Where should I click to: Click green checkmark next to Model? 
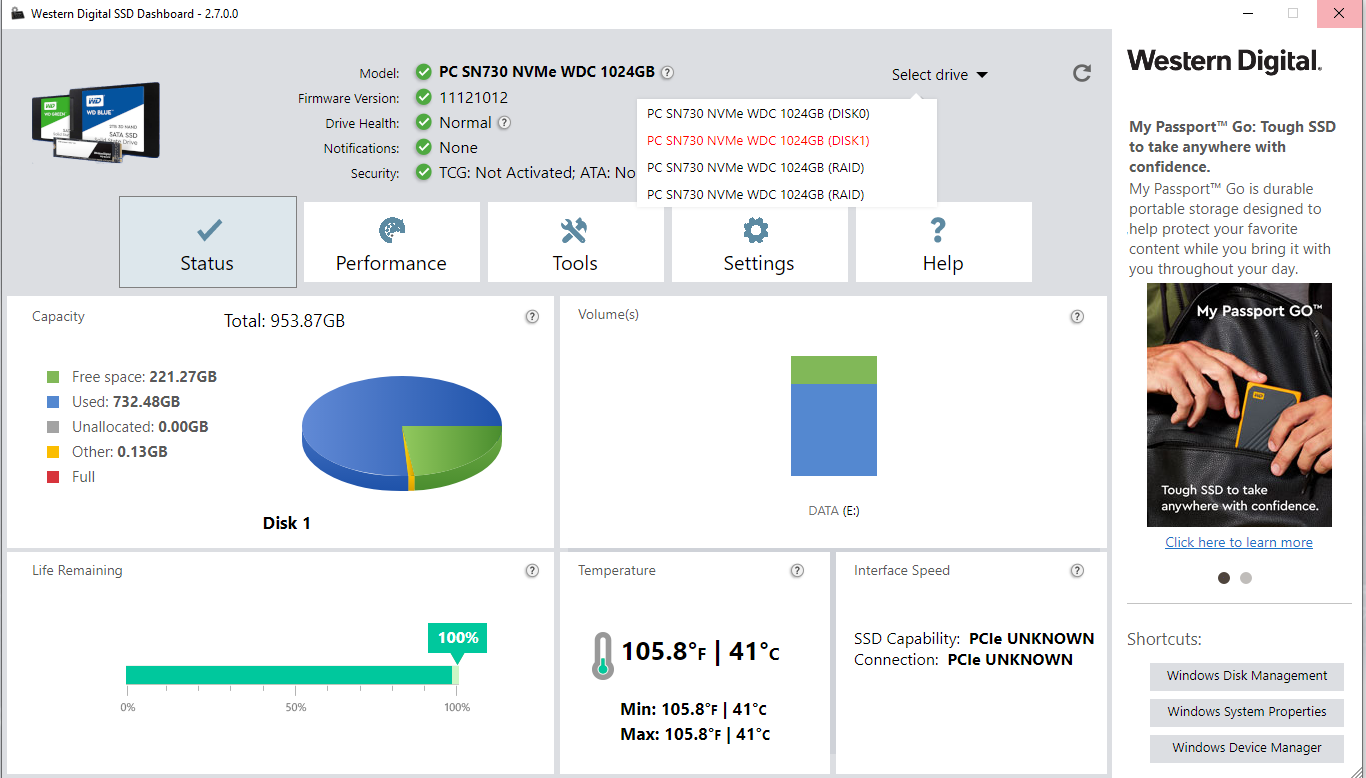pyautogui.click(x=424, y=72)
